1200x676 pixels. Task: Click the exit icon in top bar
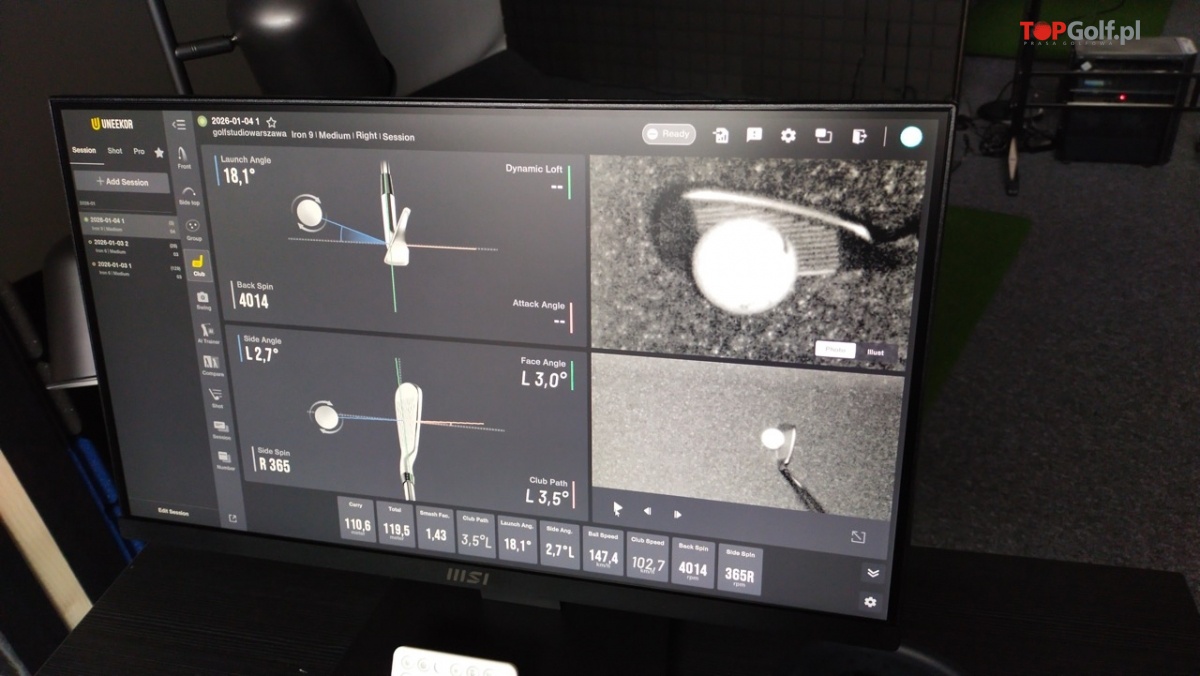[x=859, y=136]
